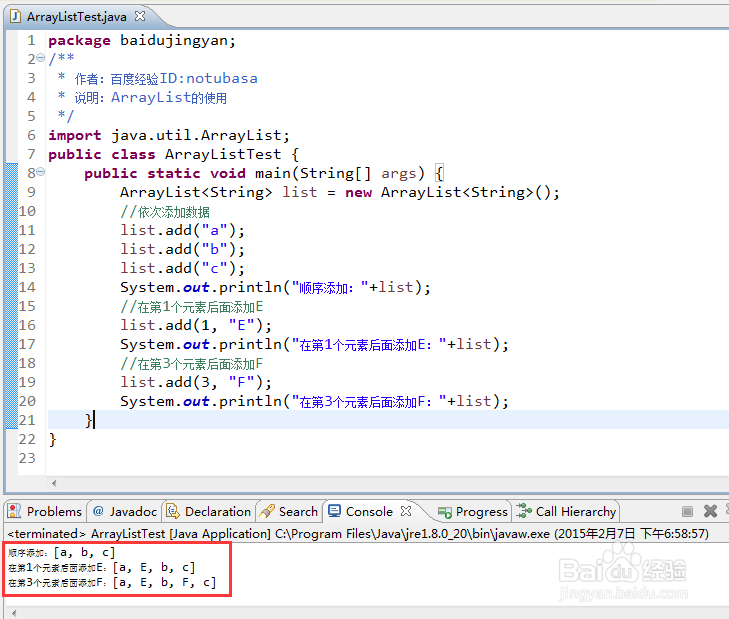Viewport: 729px width, 619px height.
Task: Click the ArrayList description comment on line 4
Action: point(142,97)
